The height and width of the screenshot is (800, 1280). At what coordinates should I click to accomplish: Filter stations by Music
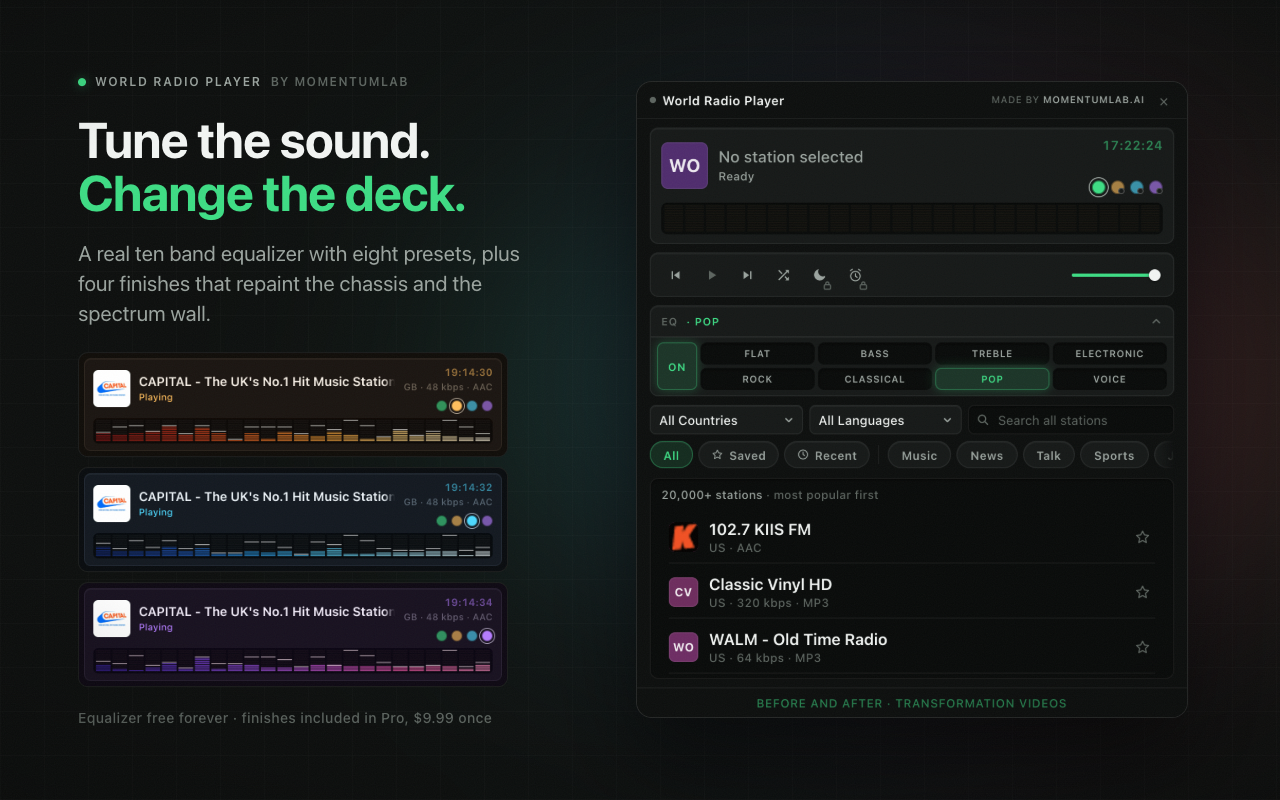[x=919, y=455]
